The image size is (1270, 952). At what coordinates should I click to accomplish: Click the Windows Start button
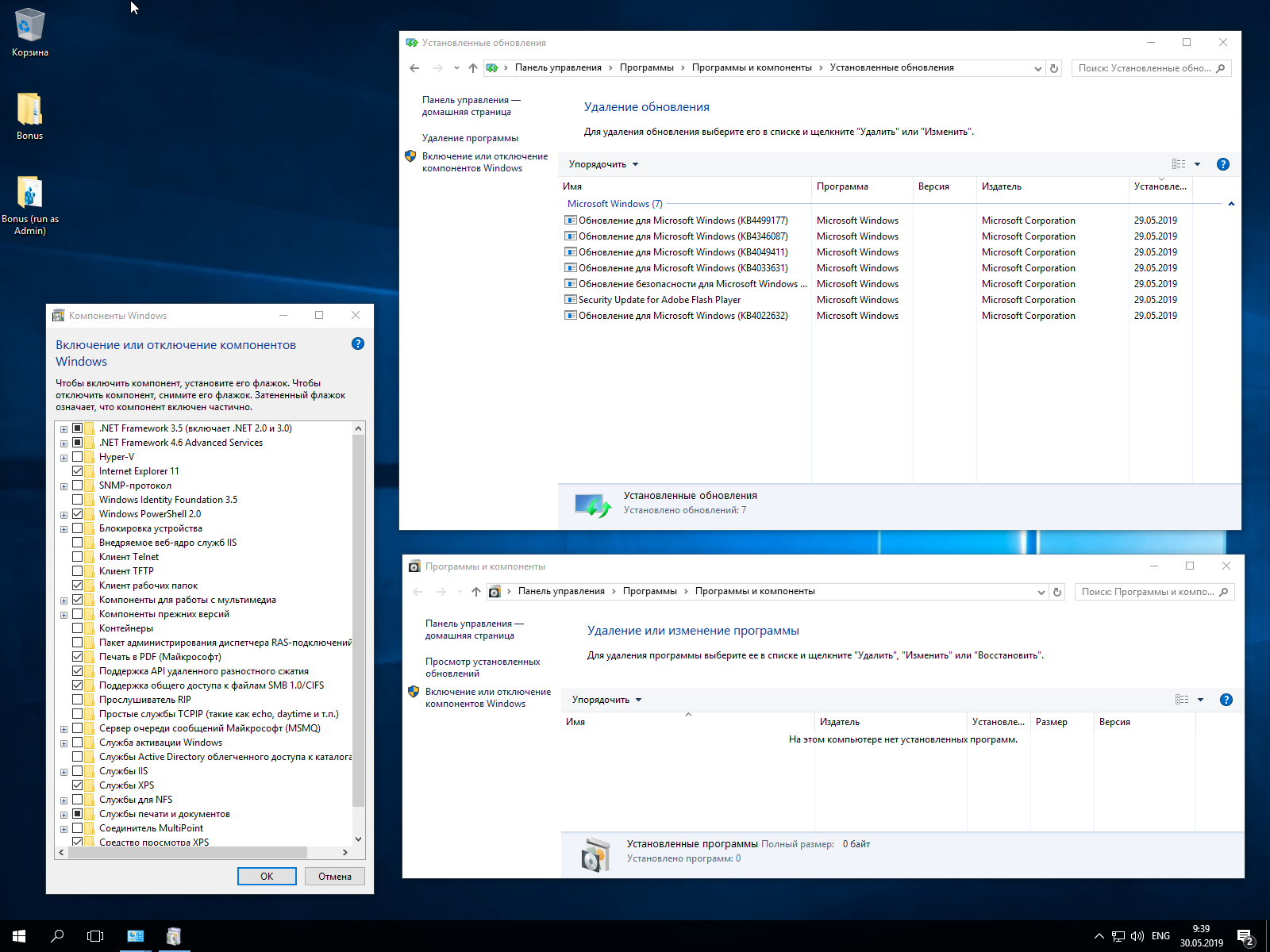click(19, 936)
